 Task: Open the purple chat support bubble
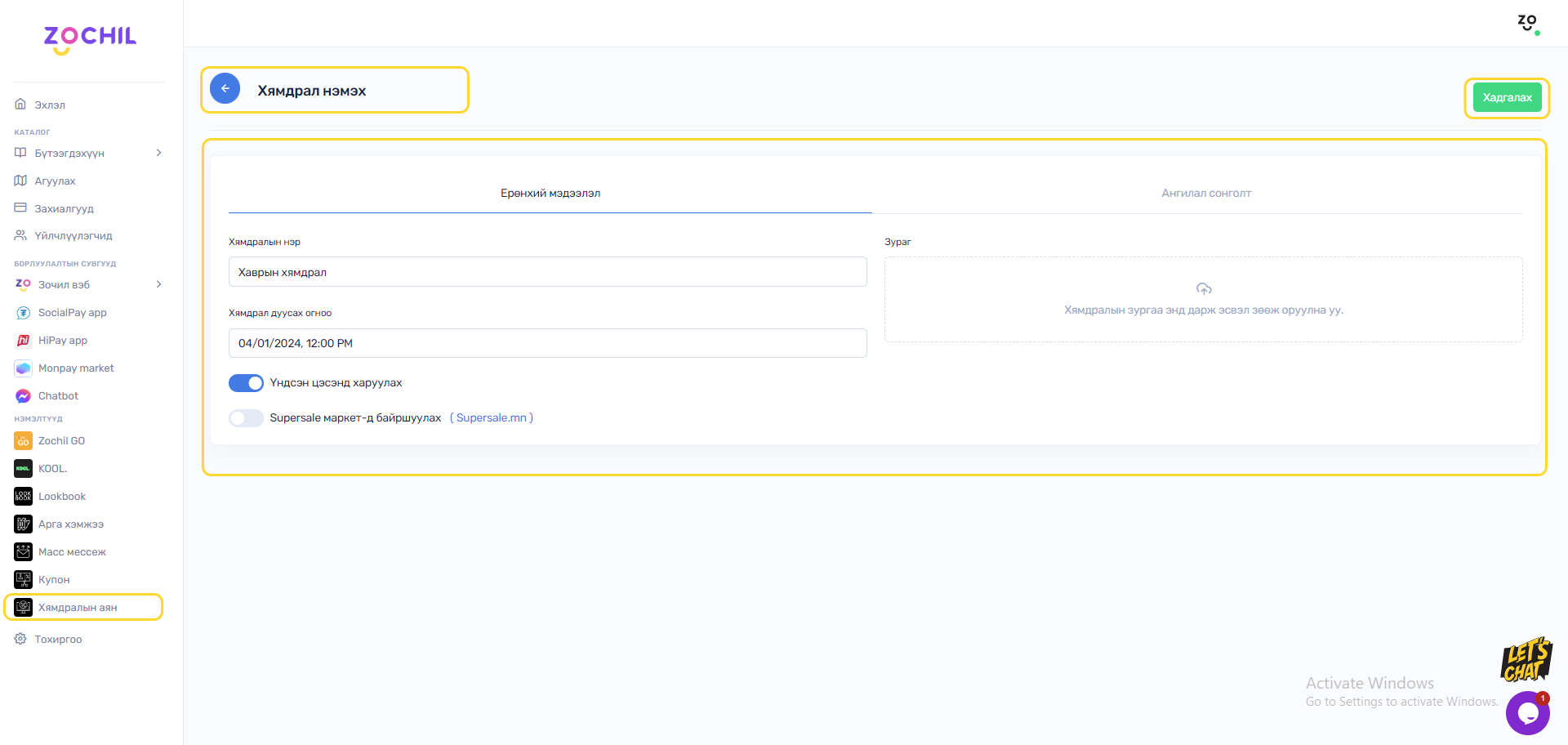[x=1527, y=713]
